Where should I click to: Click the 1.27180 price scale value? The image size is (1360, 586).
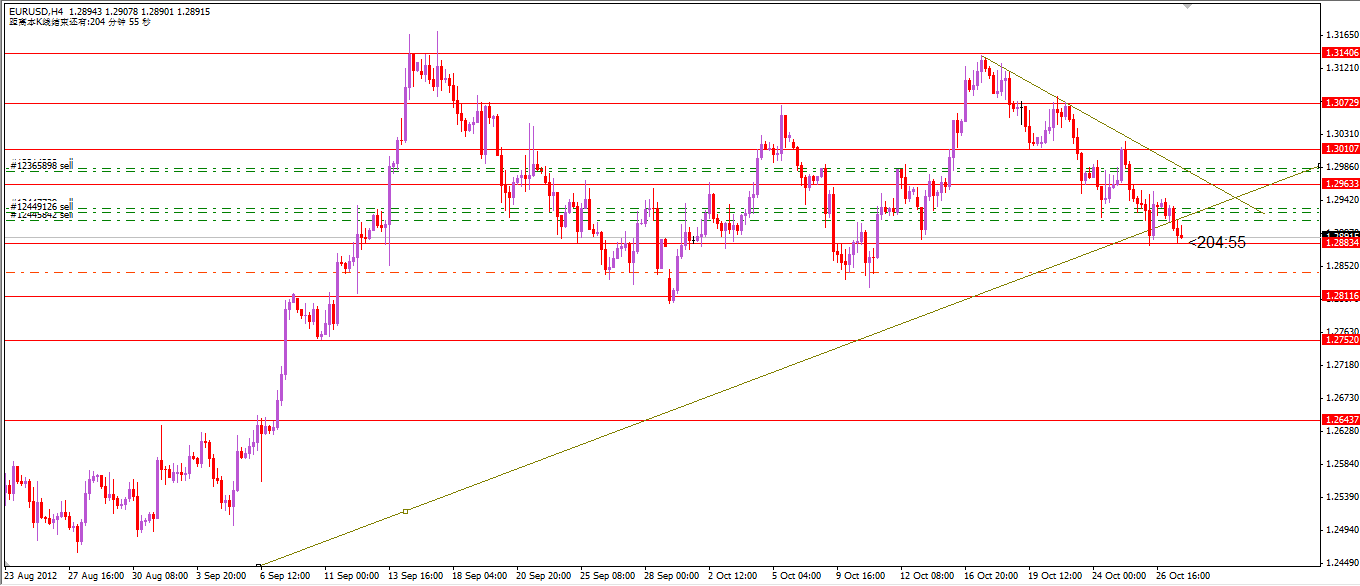click(1342, 365)
